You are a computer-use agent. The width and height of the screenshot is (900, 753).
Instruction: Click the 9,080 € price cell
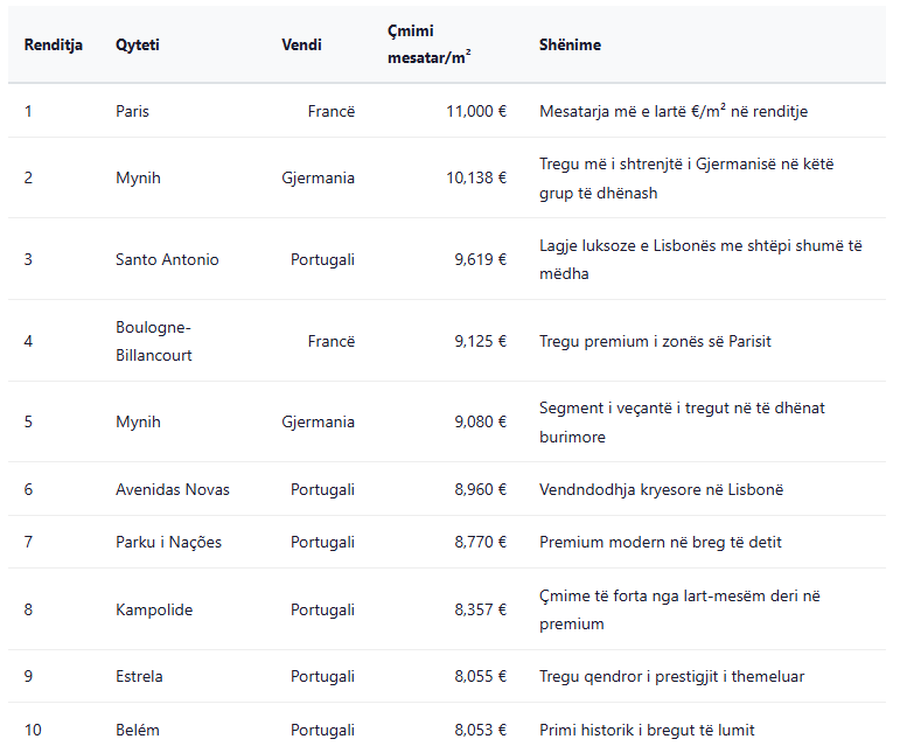click(x=480, y=422)
